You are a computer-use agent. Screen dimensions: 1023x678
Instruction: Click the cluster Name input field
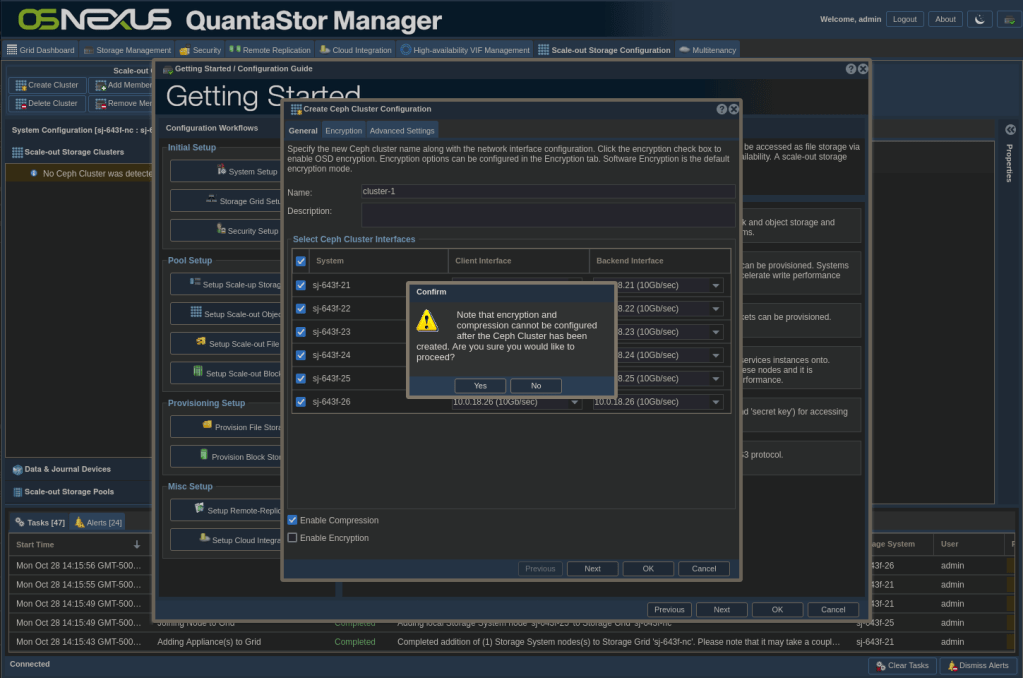(547, 191)
